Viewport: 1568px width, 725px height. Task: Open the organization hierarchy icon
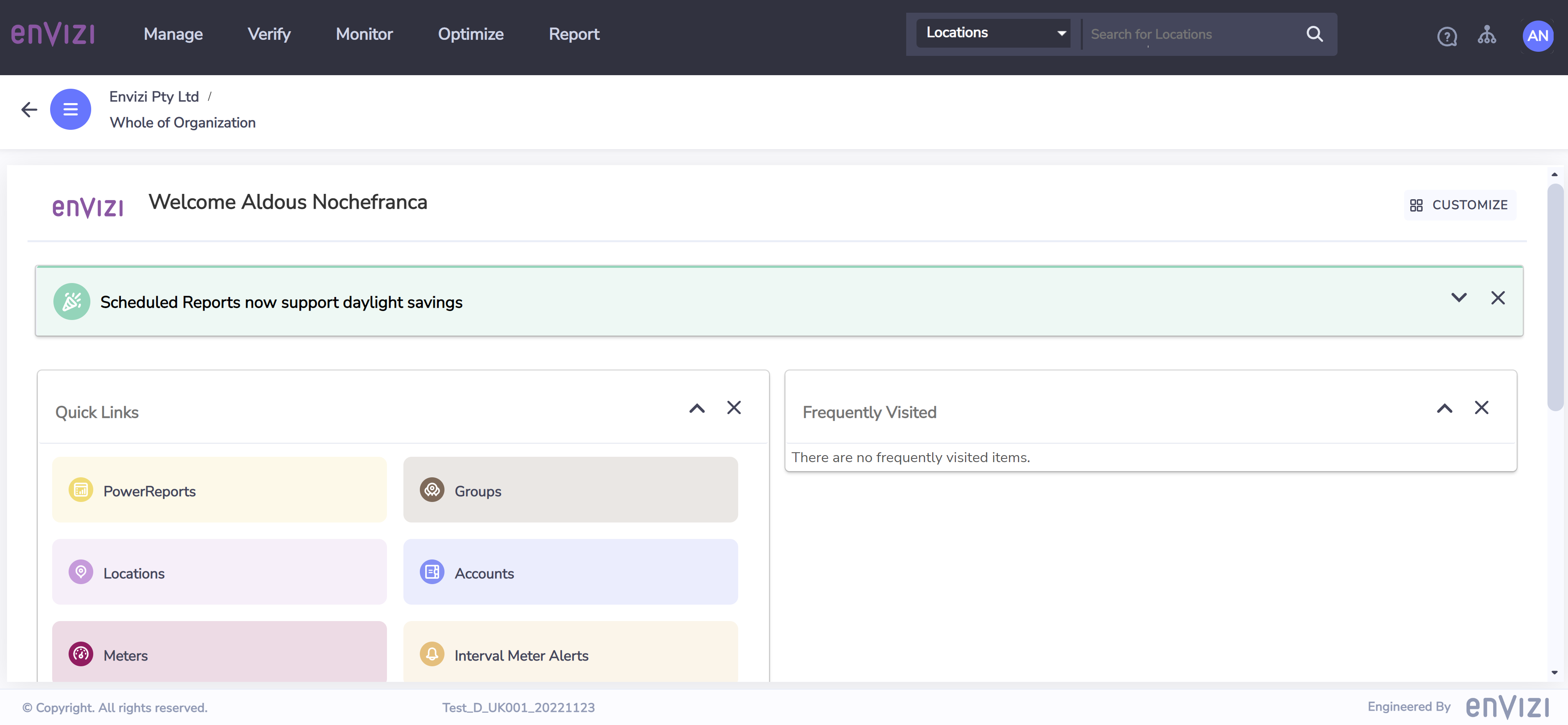(1486, 35)
